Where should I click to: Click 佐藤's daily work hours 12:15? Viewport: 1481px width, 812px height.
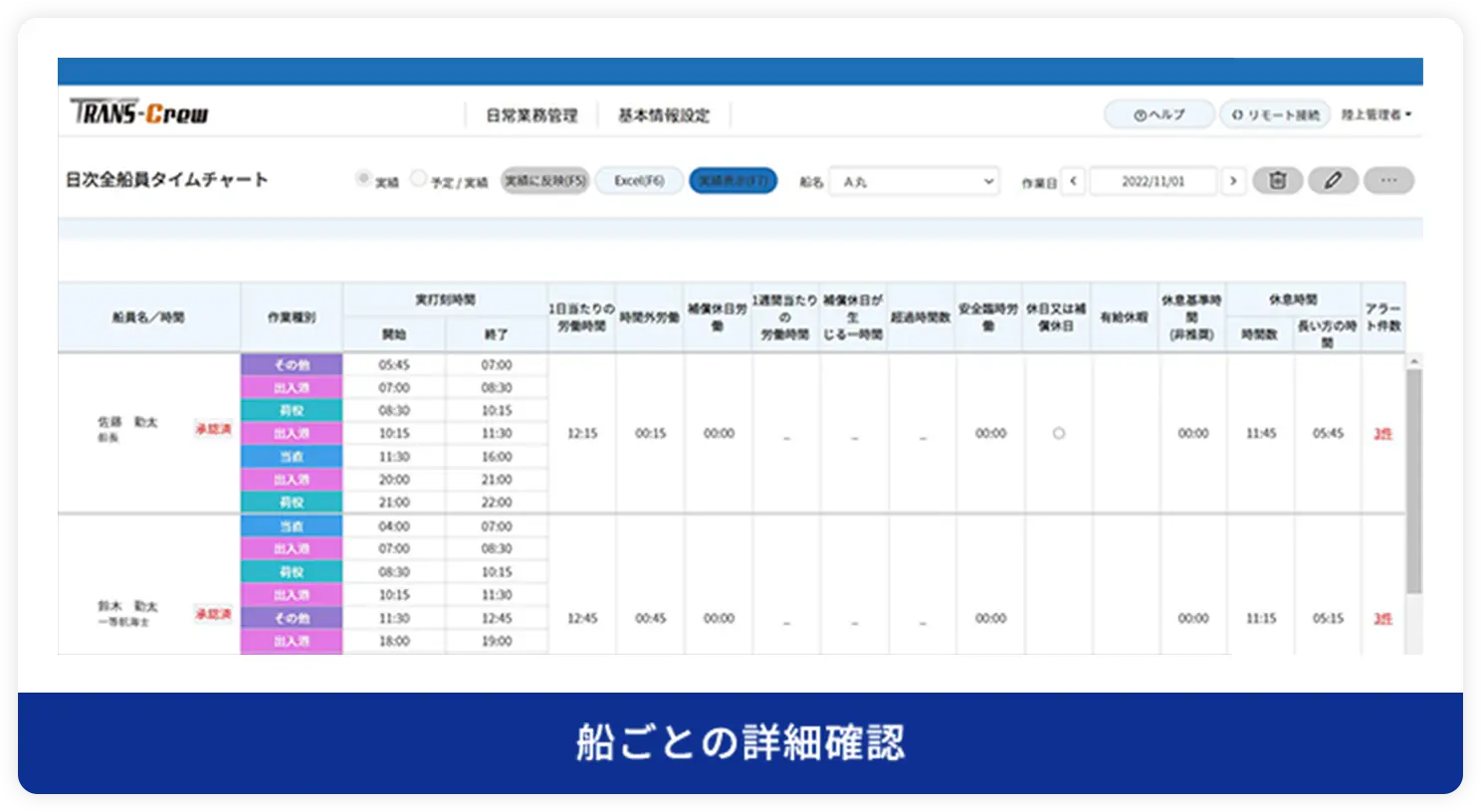582,434
